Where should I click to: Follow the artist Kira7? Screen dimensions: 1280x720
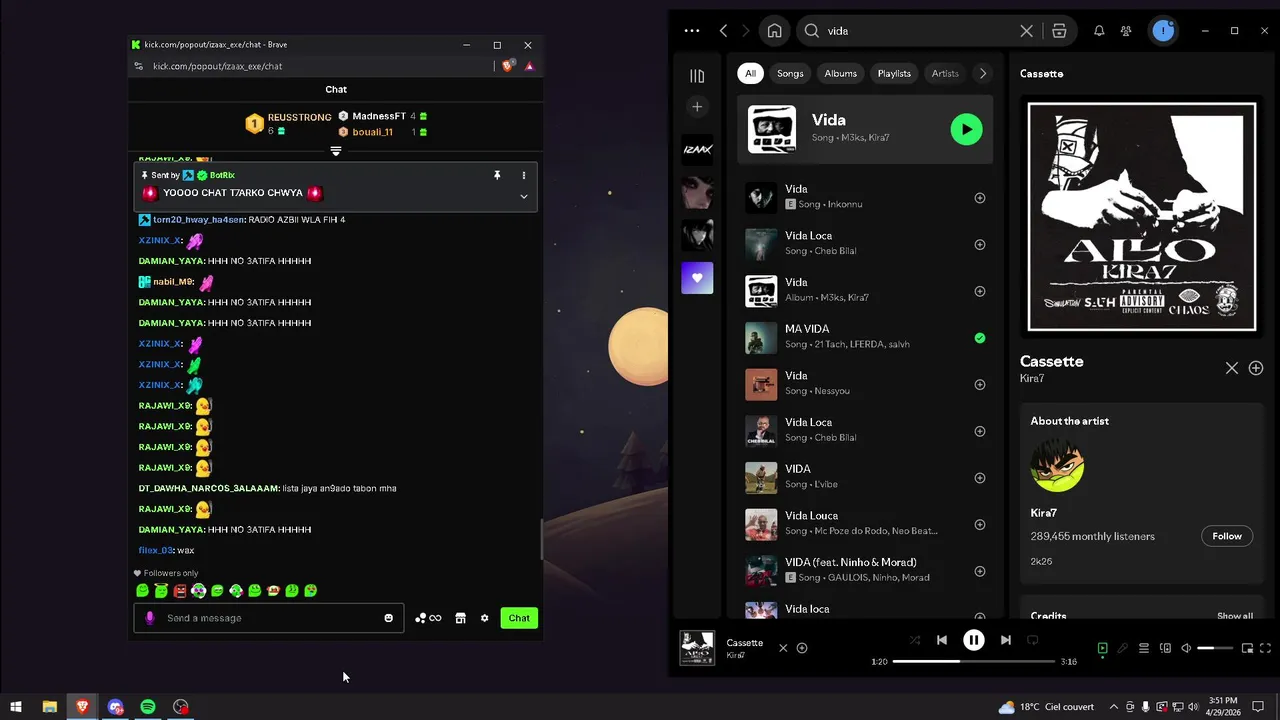(x=1227, y=536)
